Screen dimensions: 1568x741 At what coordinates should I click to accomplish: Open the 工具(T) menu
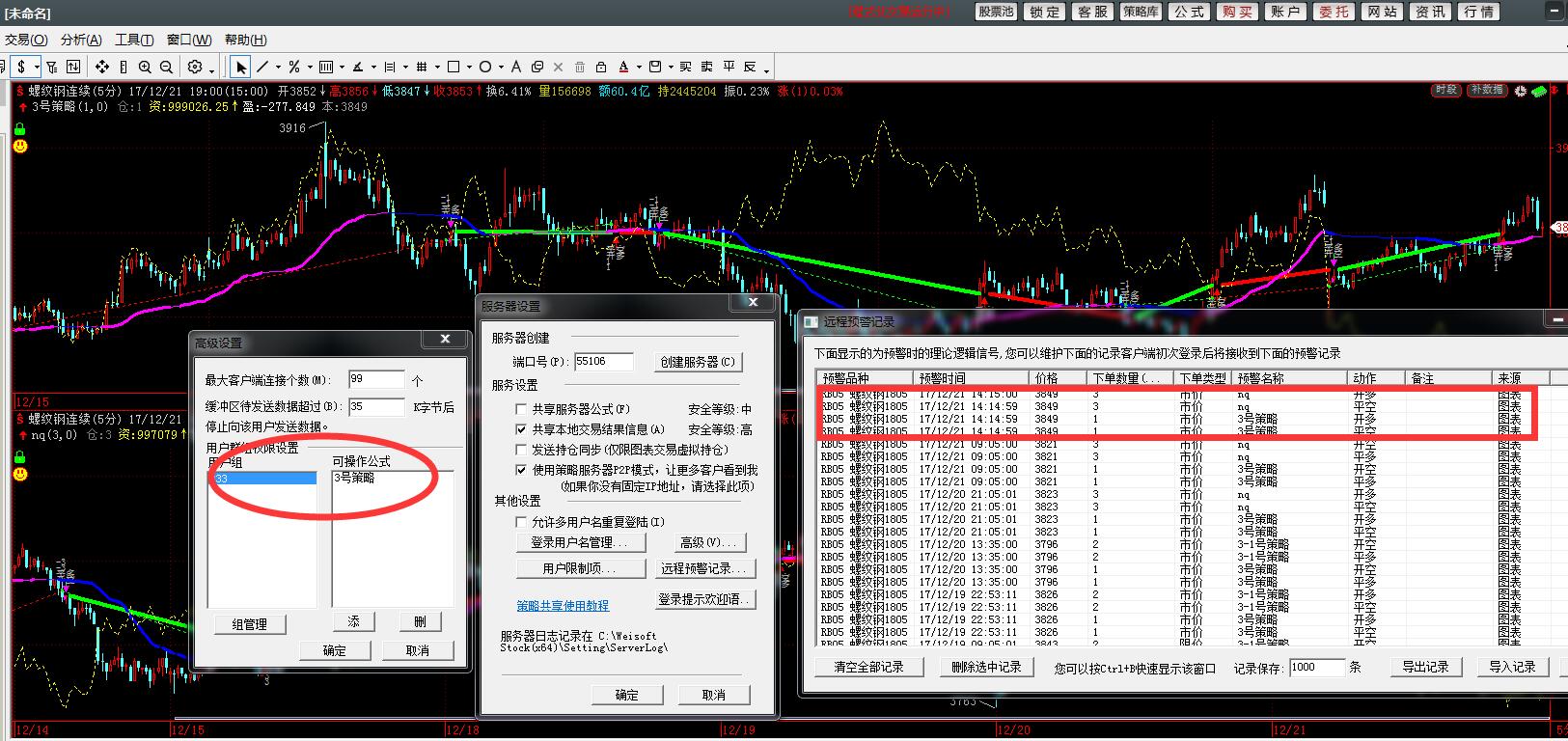134,40
